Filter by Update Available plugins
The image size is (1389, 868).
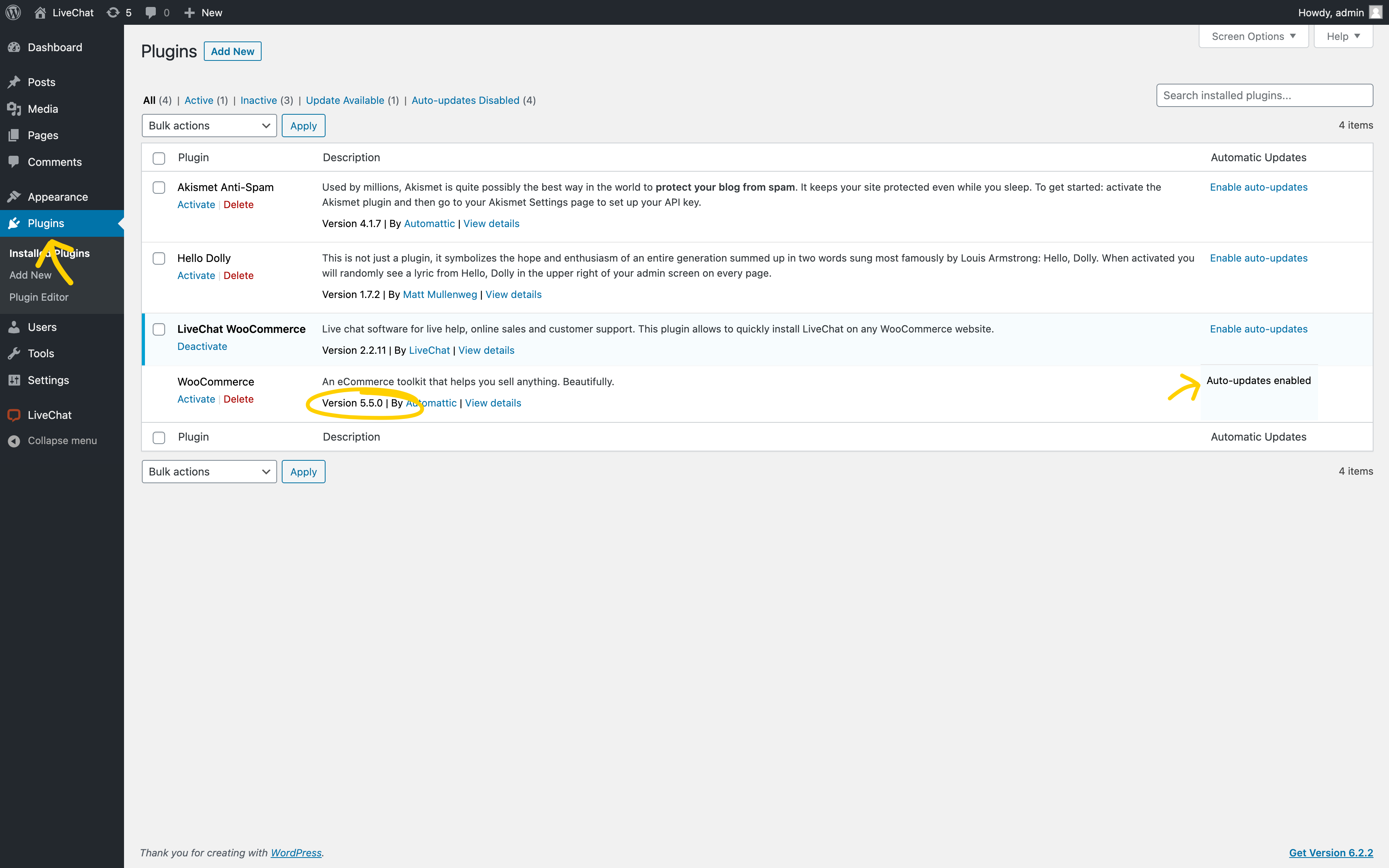pos(345,100)
